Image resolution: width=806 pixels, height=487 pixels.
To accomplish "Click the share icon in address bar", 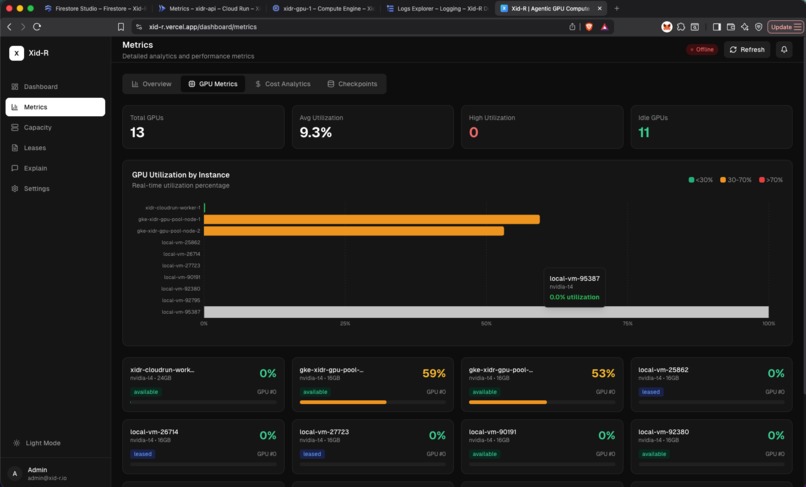I will click(572, 27).
